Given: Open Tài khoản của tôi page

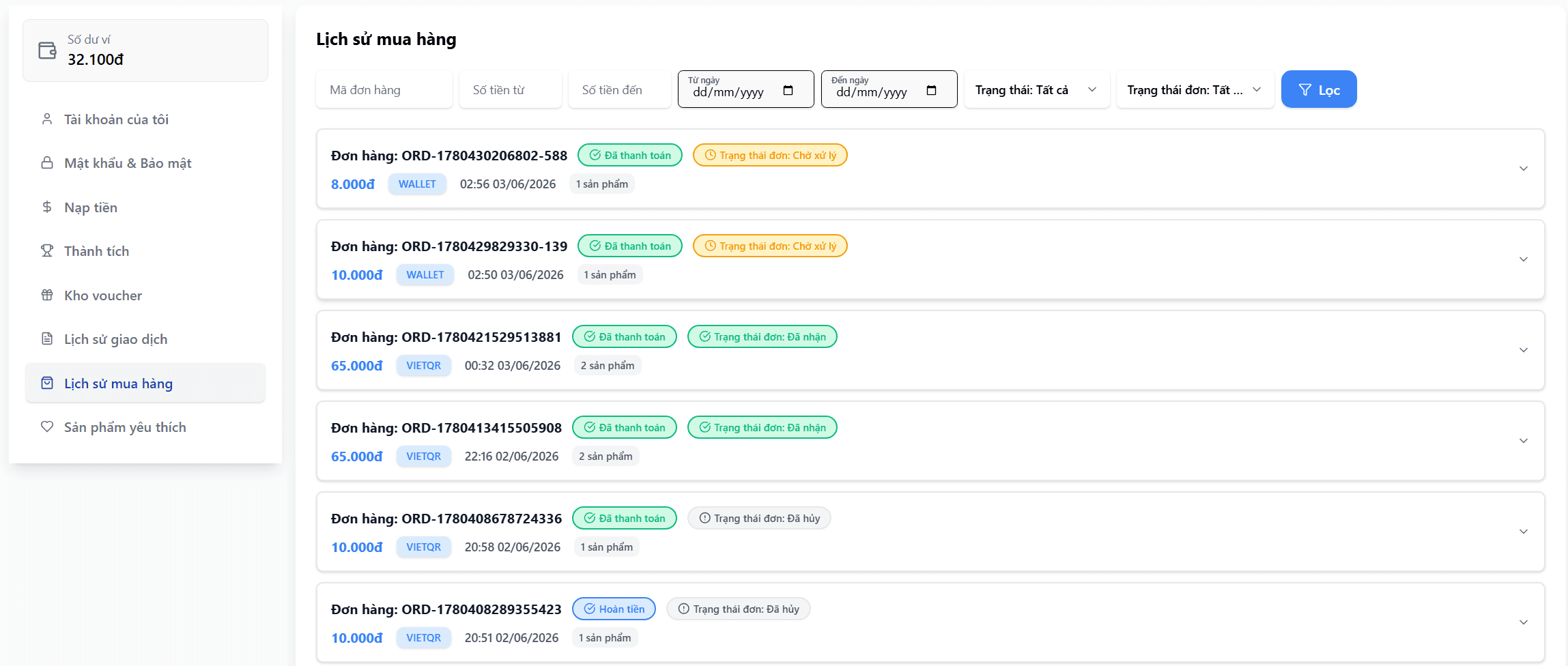Looking at the screenshot, I should [x=145, y=119].
